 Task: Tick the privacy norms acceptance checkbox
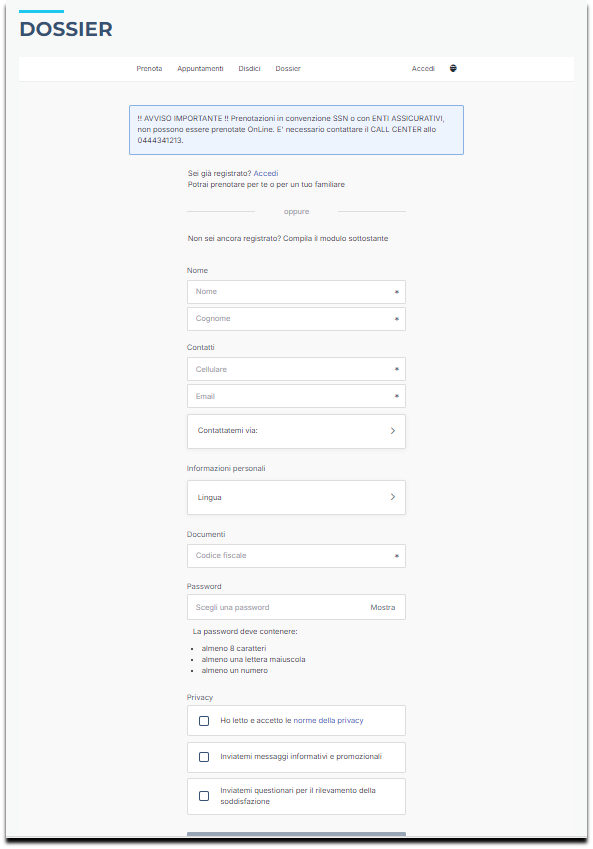[204, 721]
